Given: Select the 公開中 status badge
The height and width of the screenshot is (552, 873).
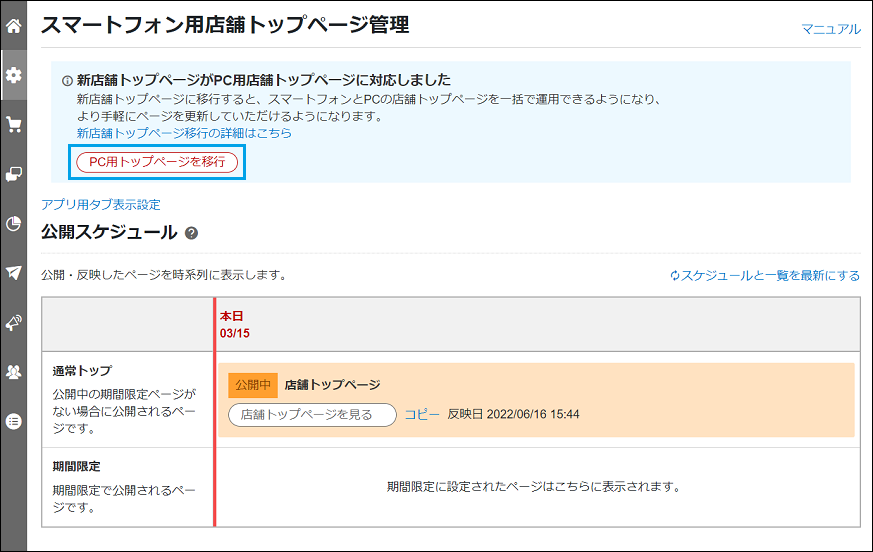Looking at the screenshot, I should click(253, 385).
